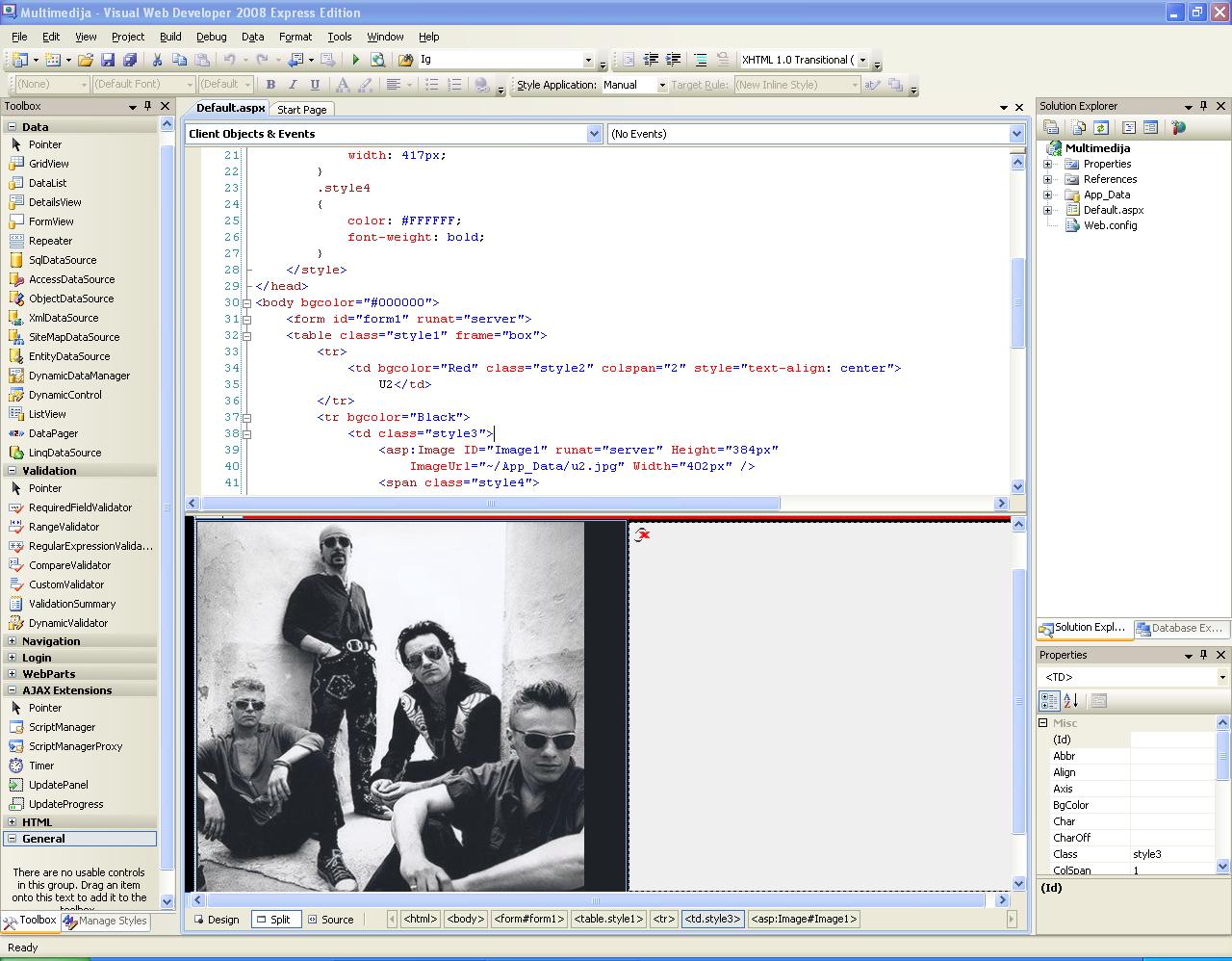Click the numbered list icon
The width and height of the screenshot is (1232, 961).
[x=454, y=85]
